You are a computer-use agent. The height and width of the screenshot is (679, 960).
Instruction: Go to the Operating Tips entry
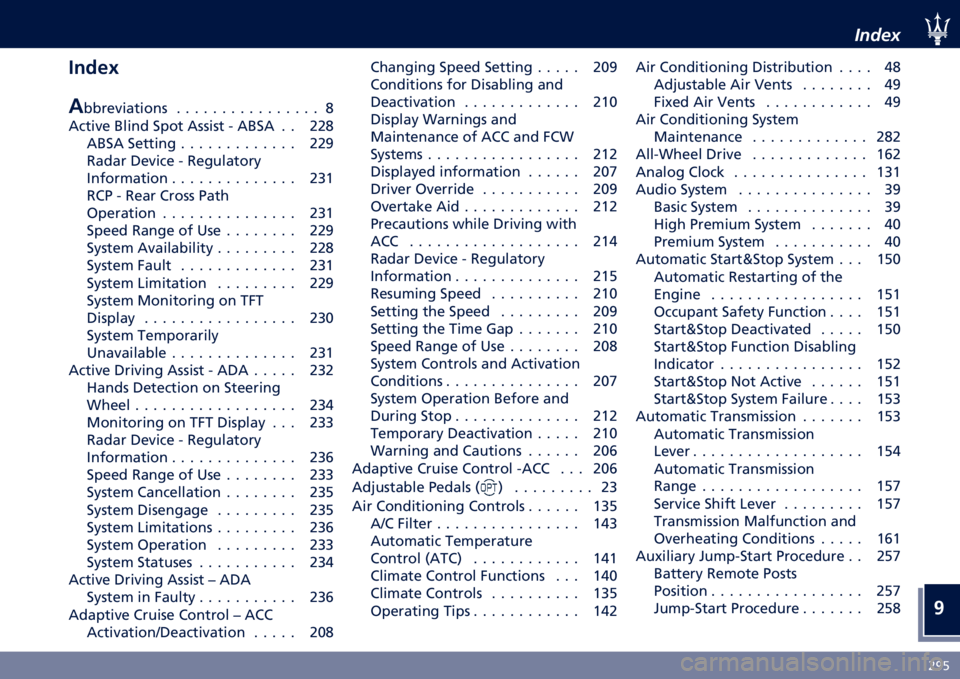click(x=493, y=610)
